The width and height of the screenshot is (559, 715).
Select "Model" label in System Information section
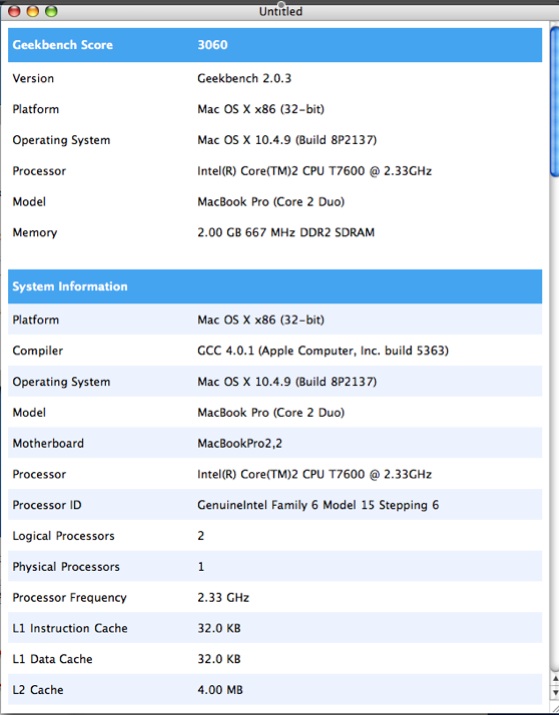[x=29, y=412]
